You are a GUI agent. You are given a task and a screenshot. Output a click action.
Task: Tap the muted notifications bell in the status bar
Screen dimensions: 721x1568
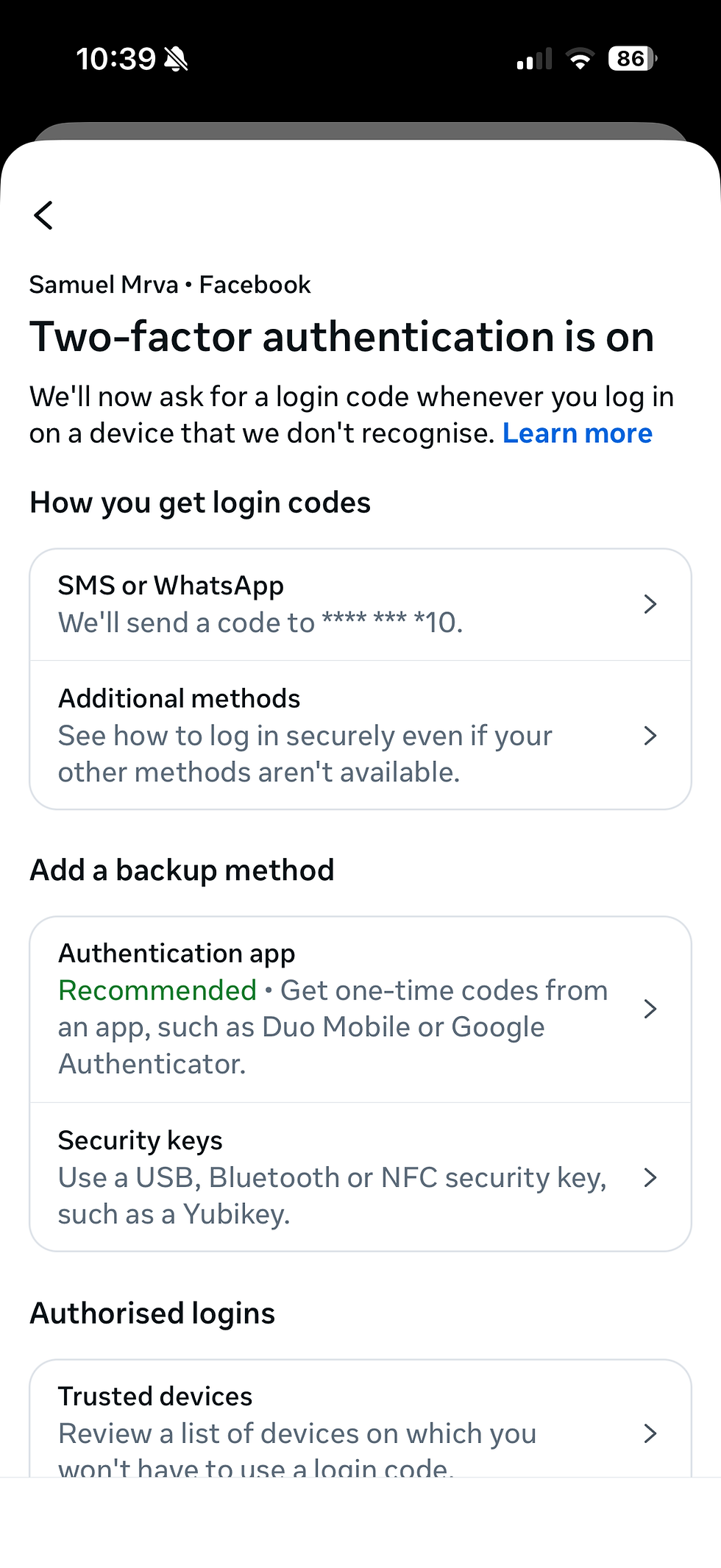tap(174, 58)
